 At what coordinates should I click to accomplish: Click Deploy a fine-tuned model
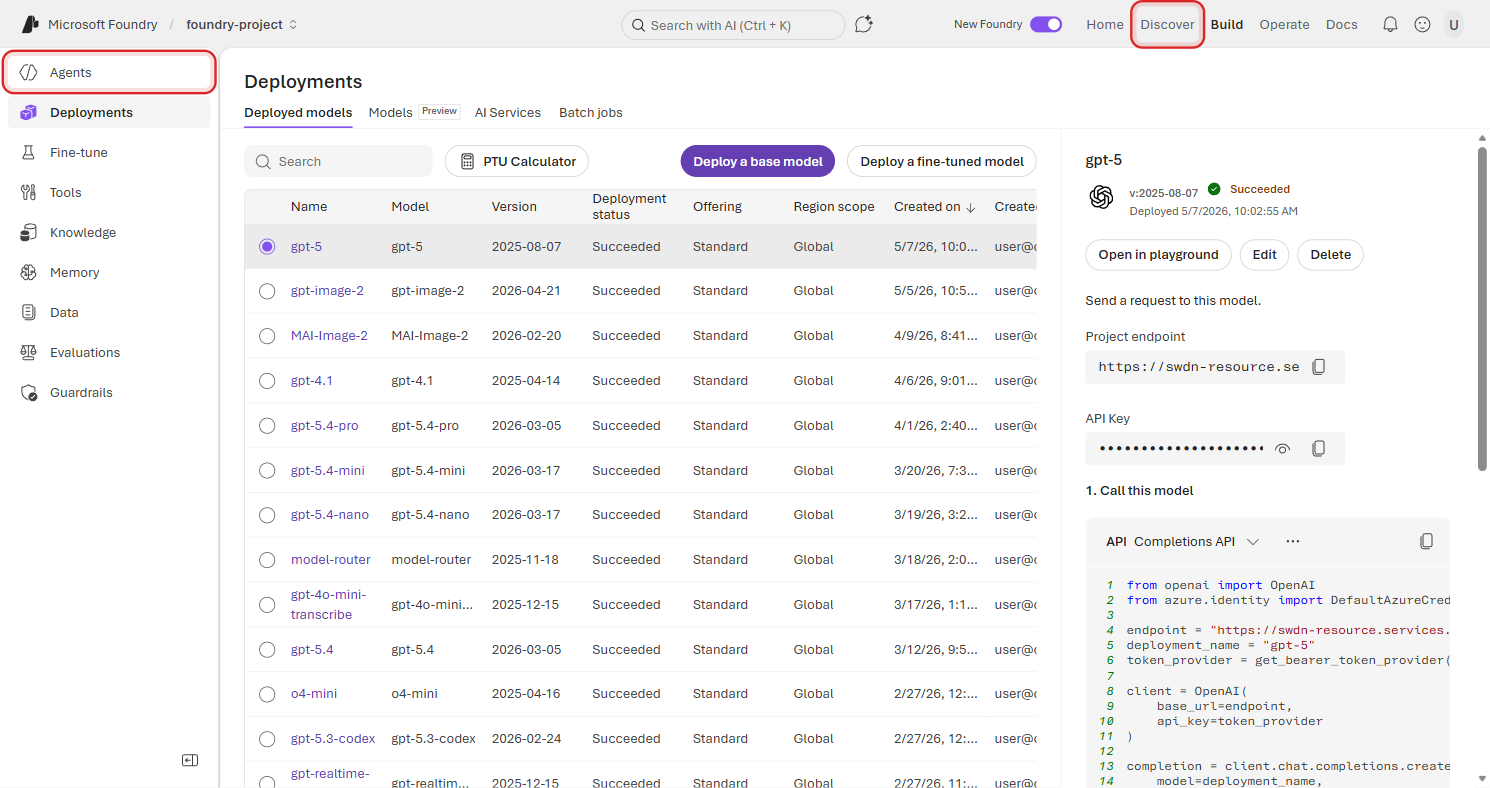click(x=942, y=161)
